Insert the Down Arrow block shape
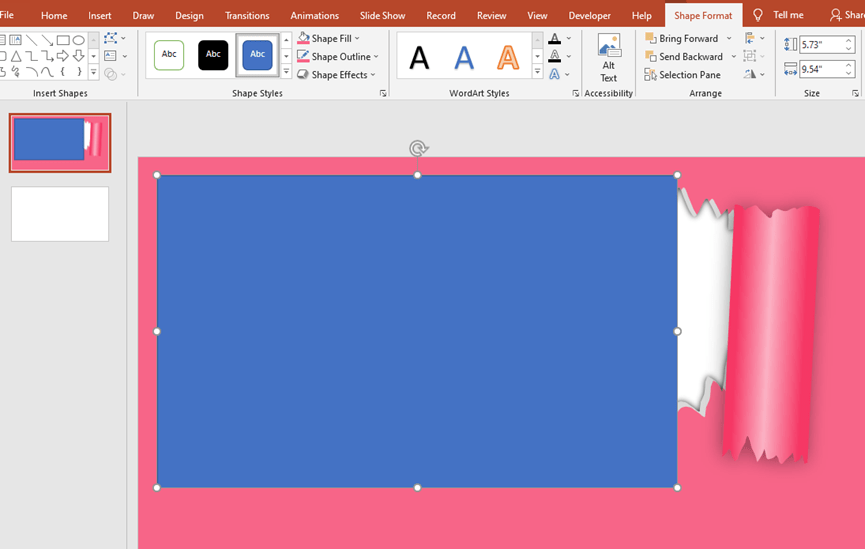 [78, 56]
